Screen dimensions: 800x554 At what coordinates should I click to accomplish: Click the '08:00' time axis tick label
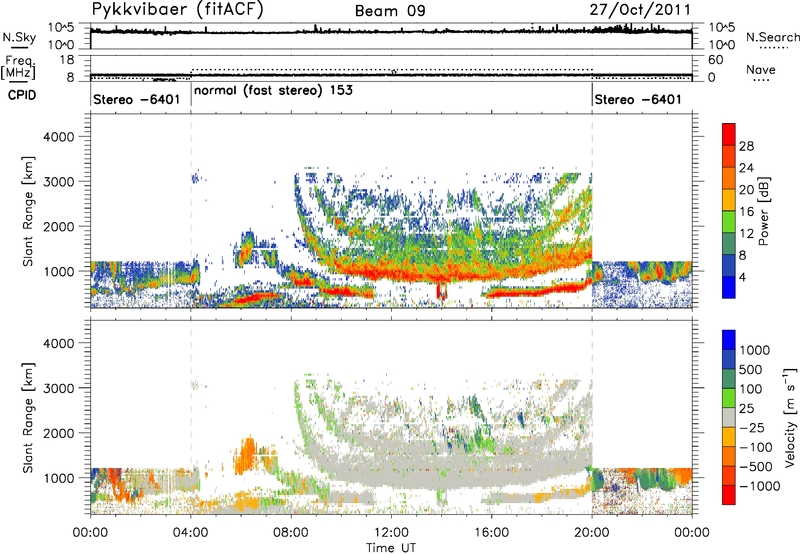click(x=291, y=533)
